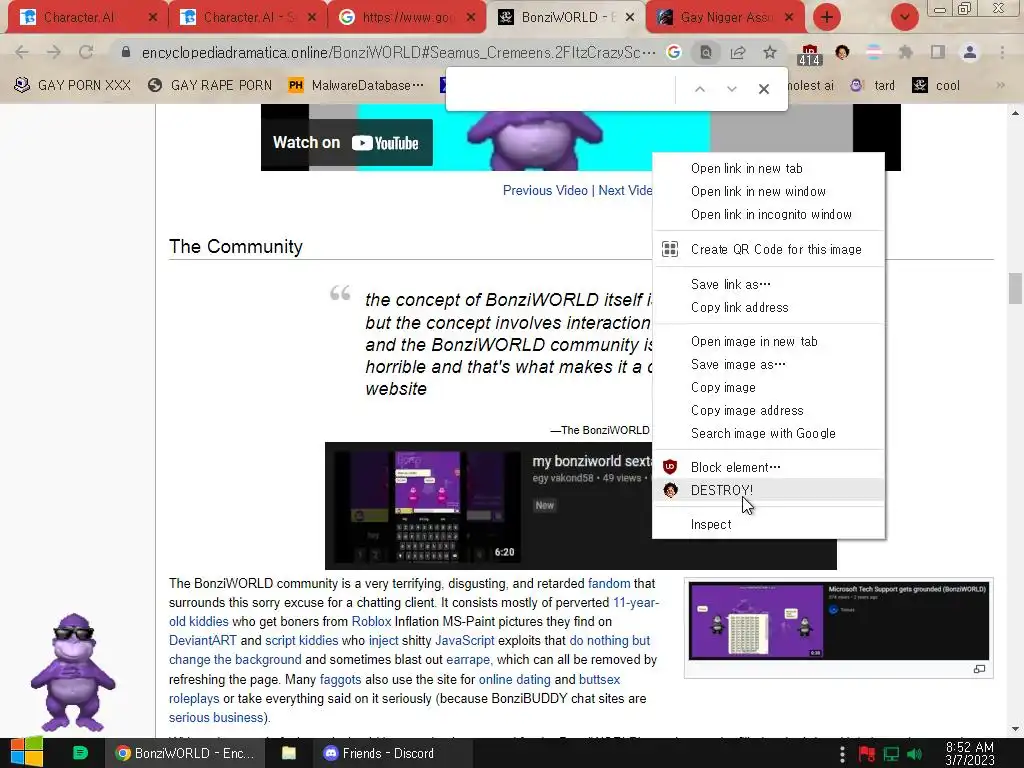Select Search image with Google
This screenshot has height=768, width=1024.
(x=769, y=433)
